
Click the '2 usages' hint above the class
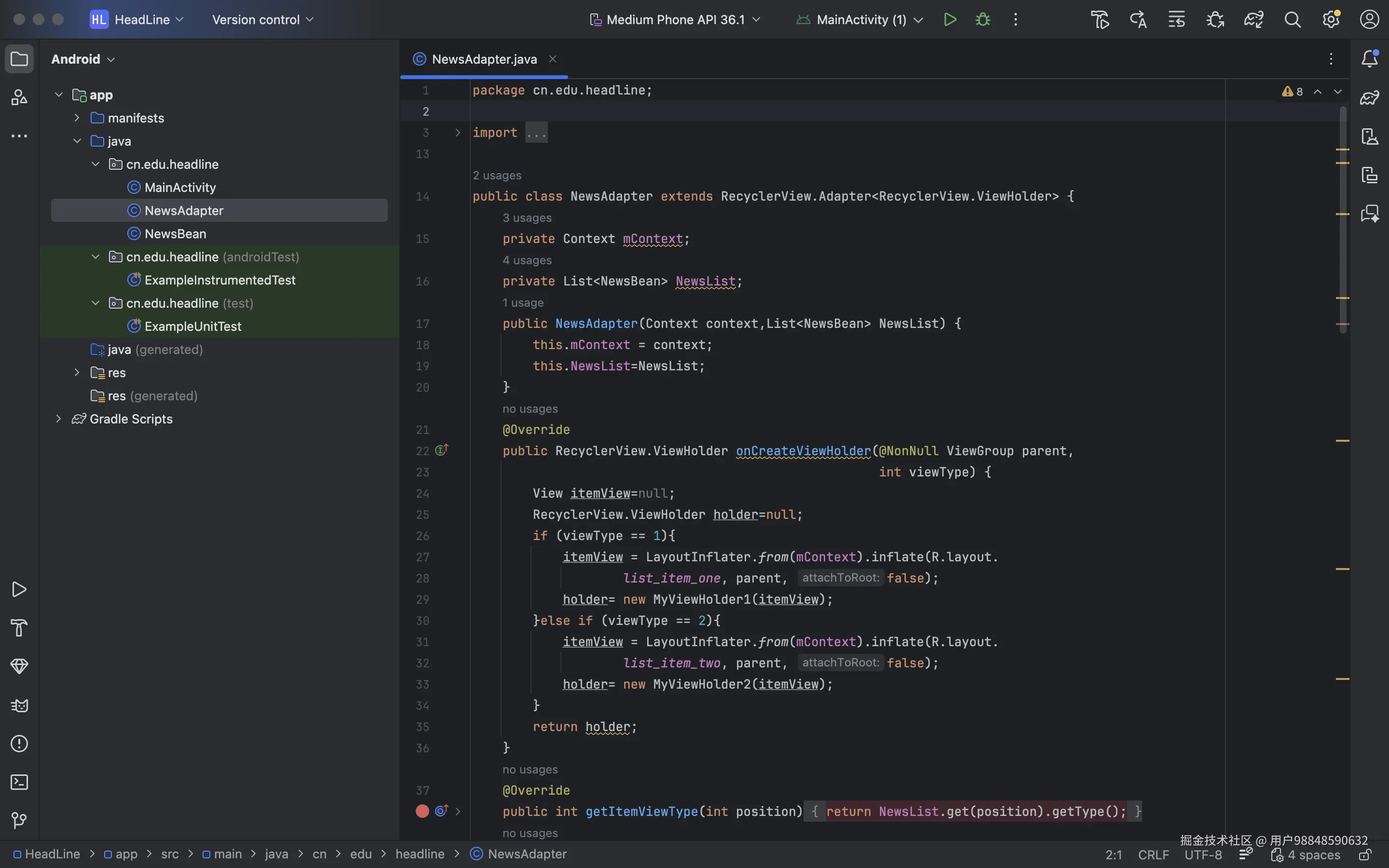point(497,175)
